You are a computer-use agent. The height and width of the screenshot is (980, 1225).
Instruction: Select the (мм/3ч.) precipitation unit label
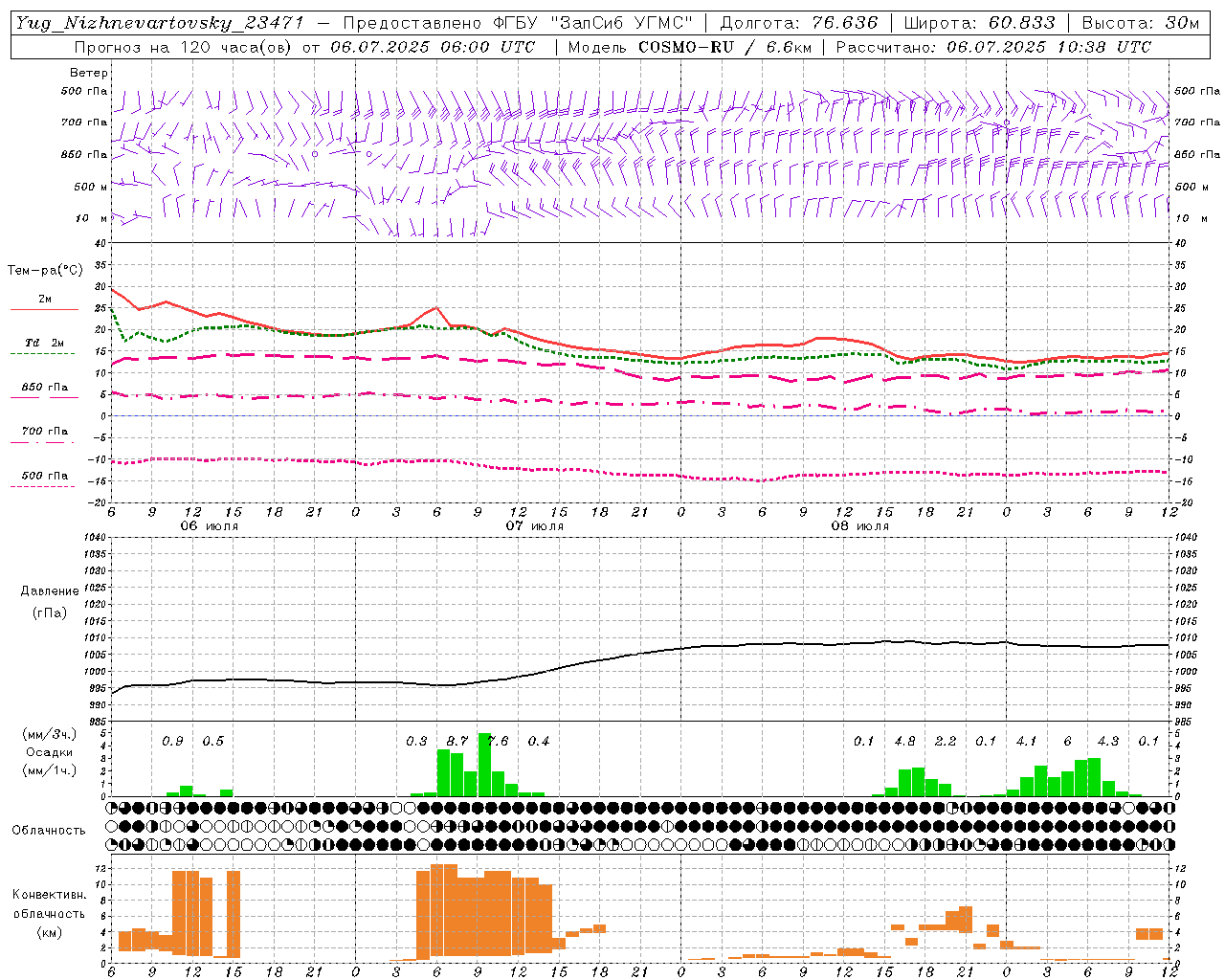[x=50, y=734]
